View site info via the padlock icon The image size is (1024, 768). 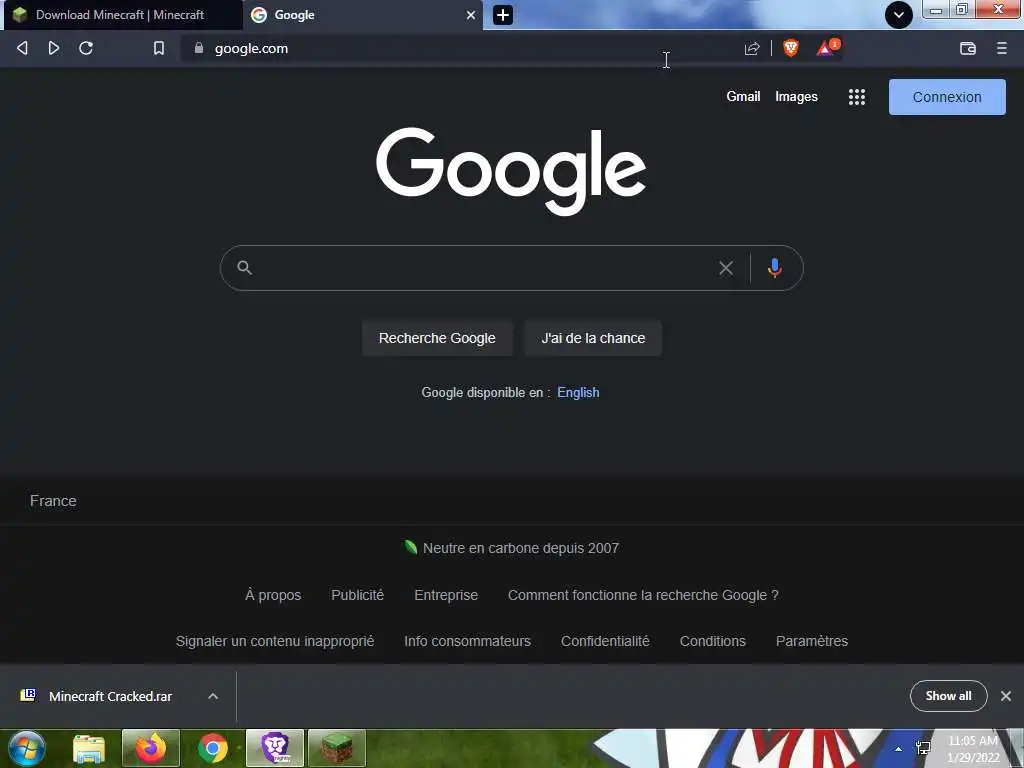point(199,48)
